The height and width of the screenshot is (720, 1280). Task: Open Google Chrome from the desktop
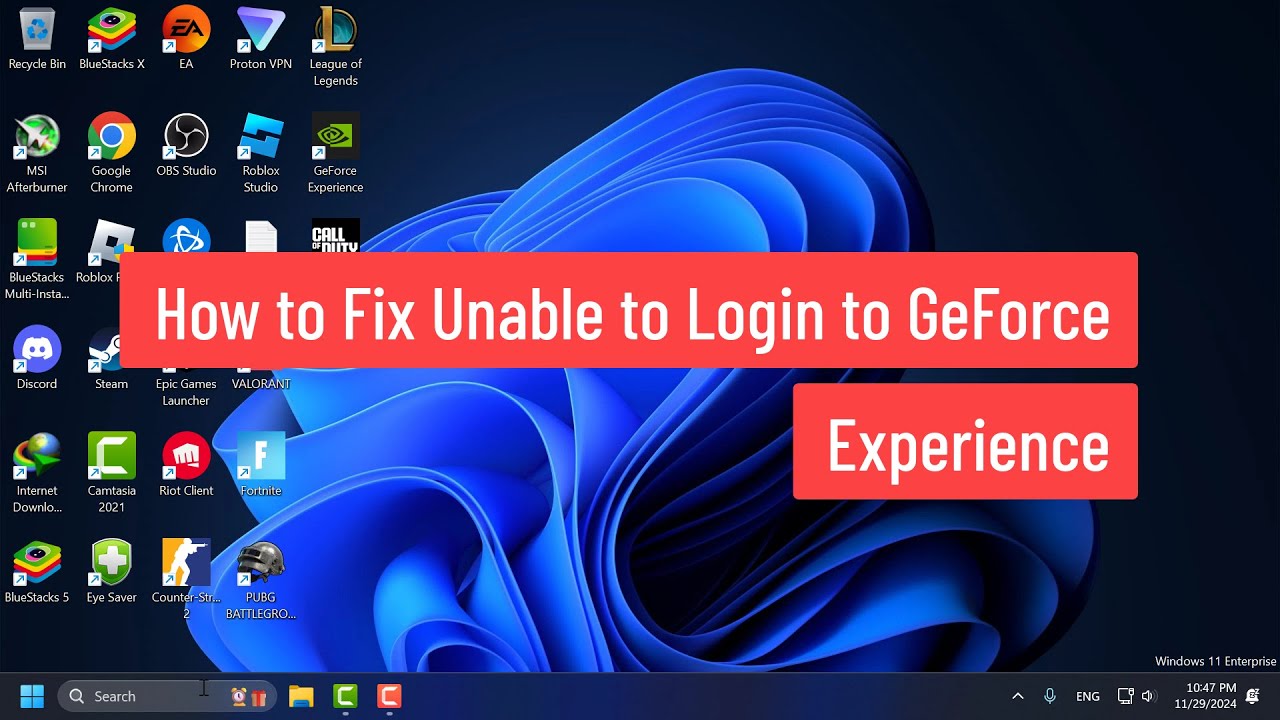coord(112,153)
